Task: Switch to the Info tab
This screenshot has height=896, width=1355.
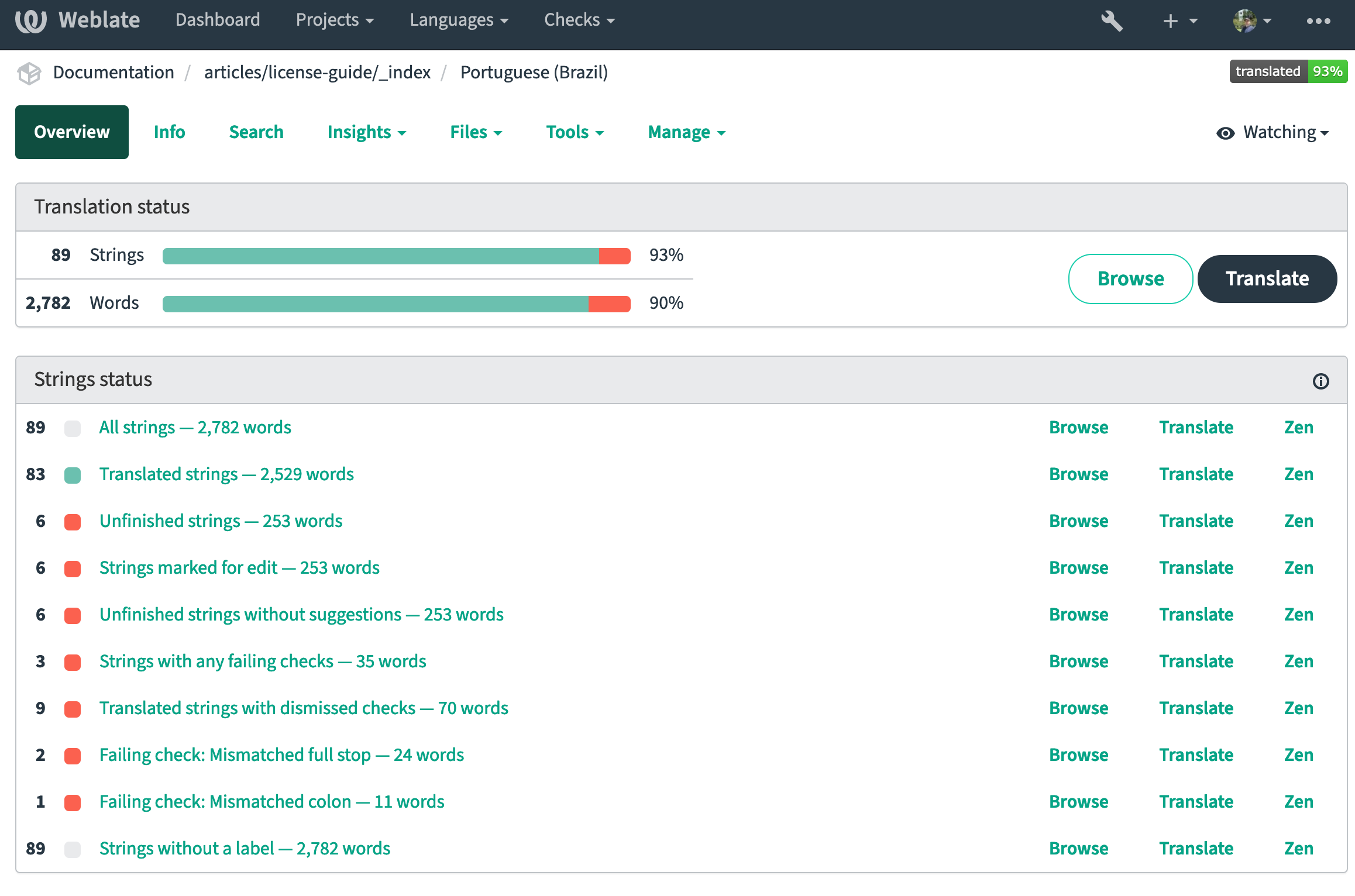Action: (x=169, y=133)
